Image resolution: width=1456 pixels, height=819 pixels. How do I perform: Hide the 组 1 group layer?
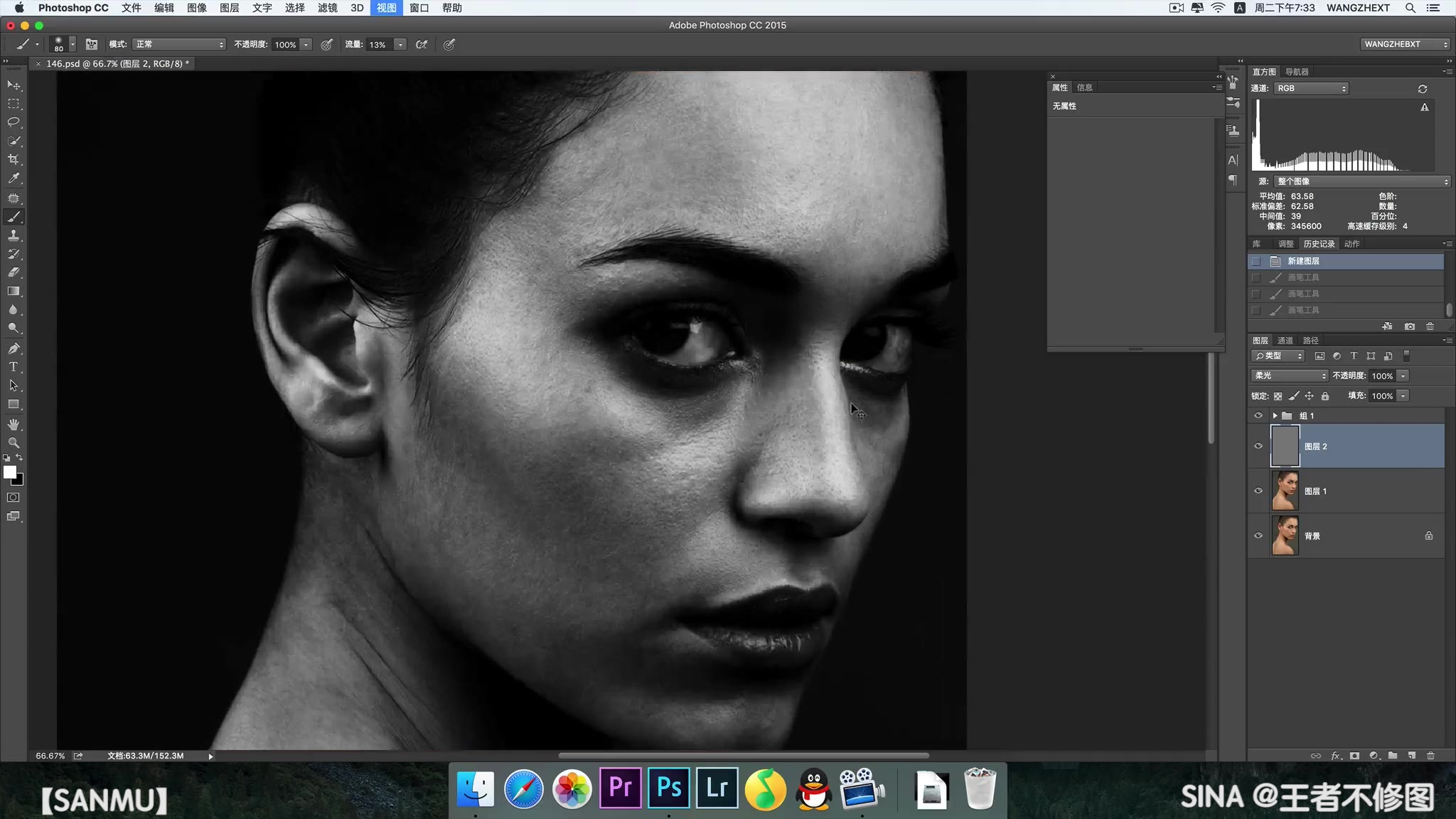(x=1258, y=416)
